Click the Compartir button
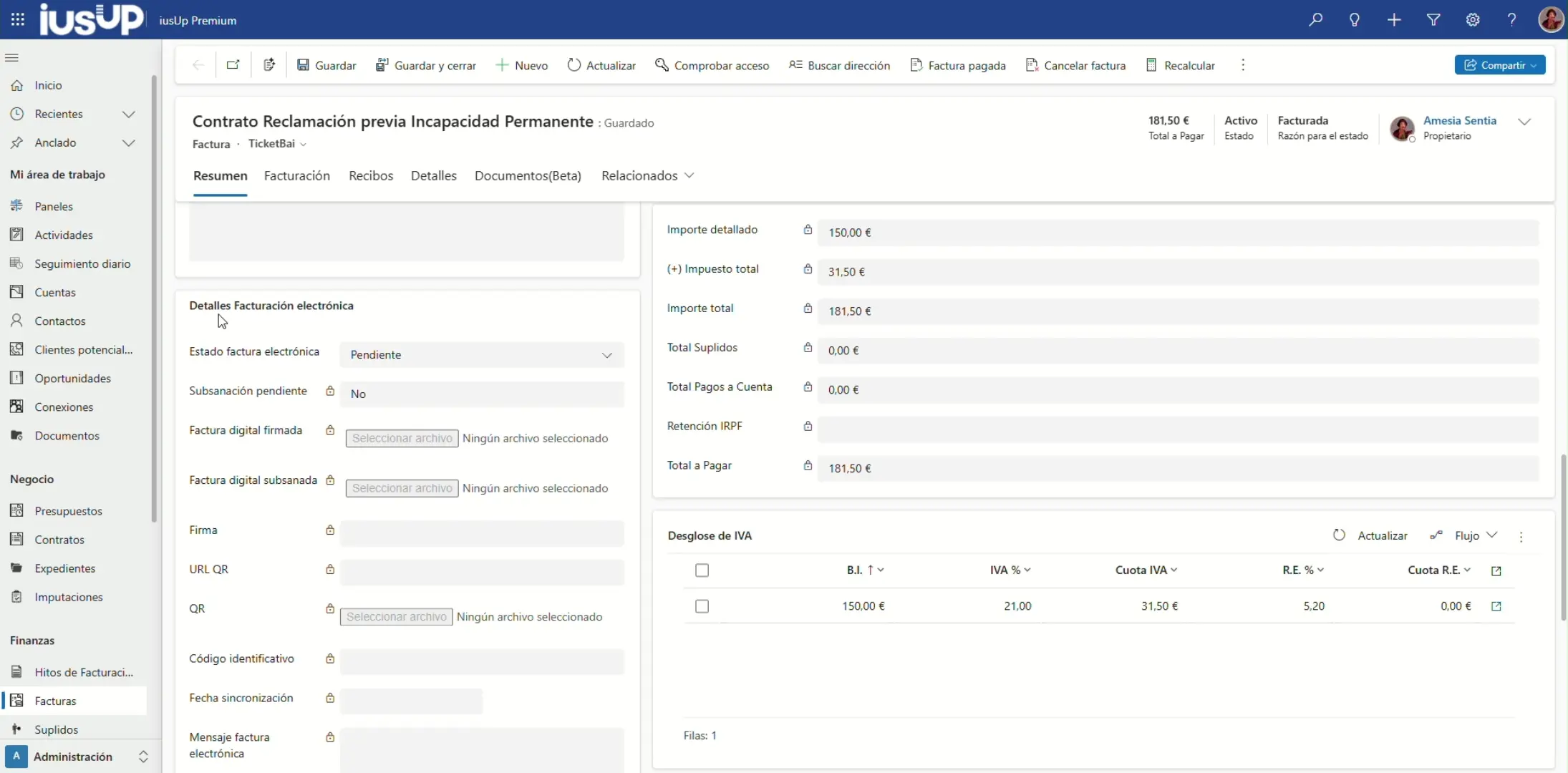 click(1499, 65)
